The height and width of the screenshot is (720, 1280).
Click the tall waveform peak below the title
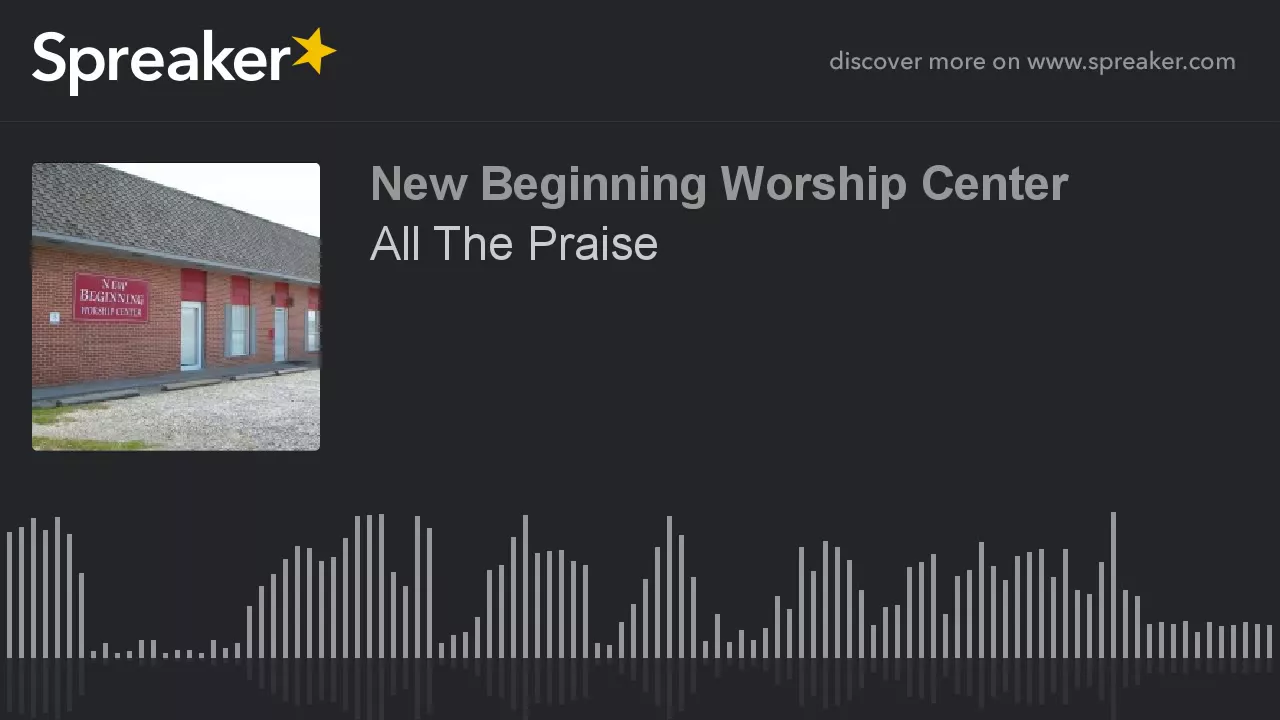click(381, 586)
